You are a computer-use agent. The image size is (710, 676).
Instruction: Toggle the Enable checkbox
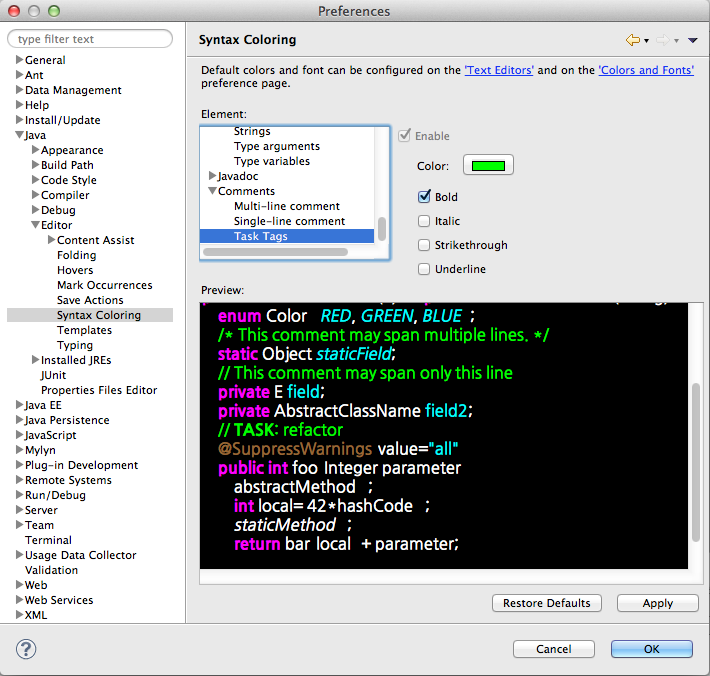tap(404, 135)
